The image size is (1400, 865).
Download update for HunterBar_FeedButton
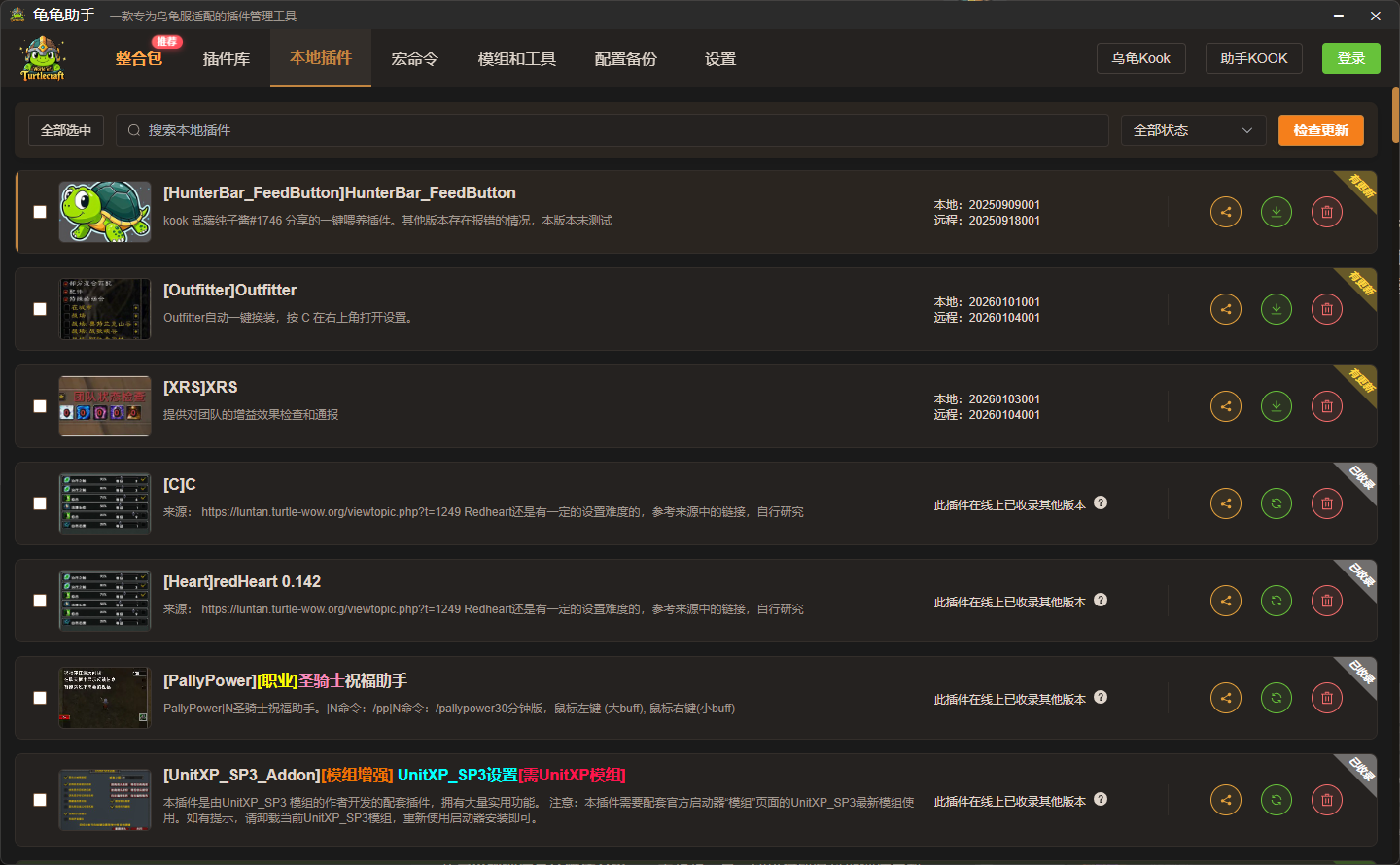pos(1276,212)
